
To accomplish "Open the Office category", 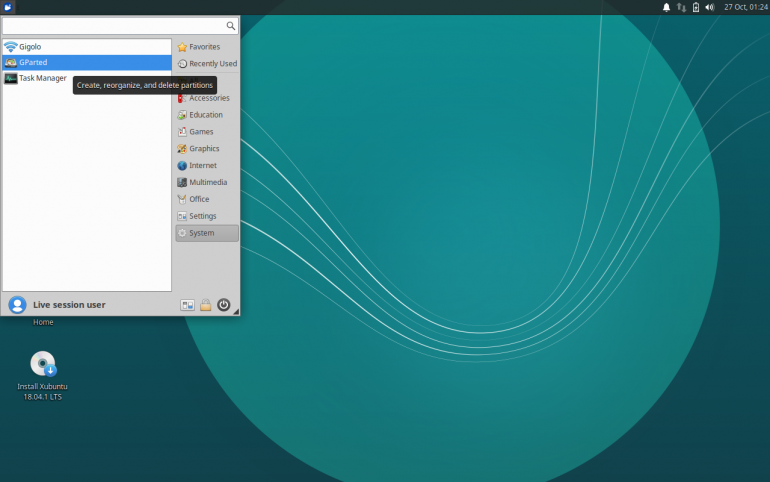I will [199, 199].
